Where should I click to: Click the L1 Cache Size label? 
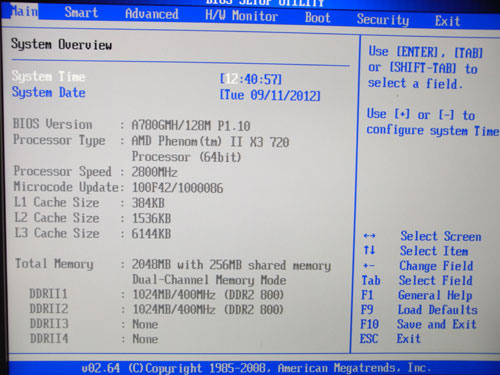tap(56, 202)
